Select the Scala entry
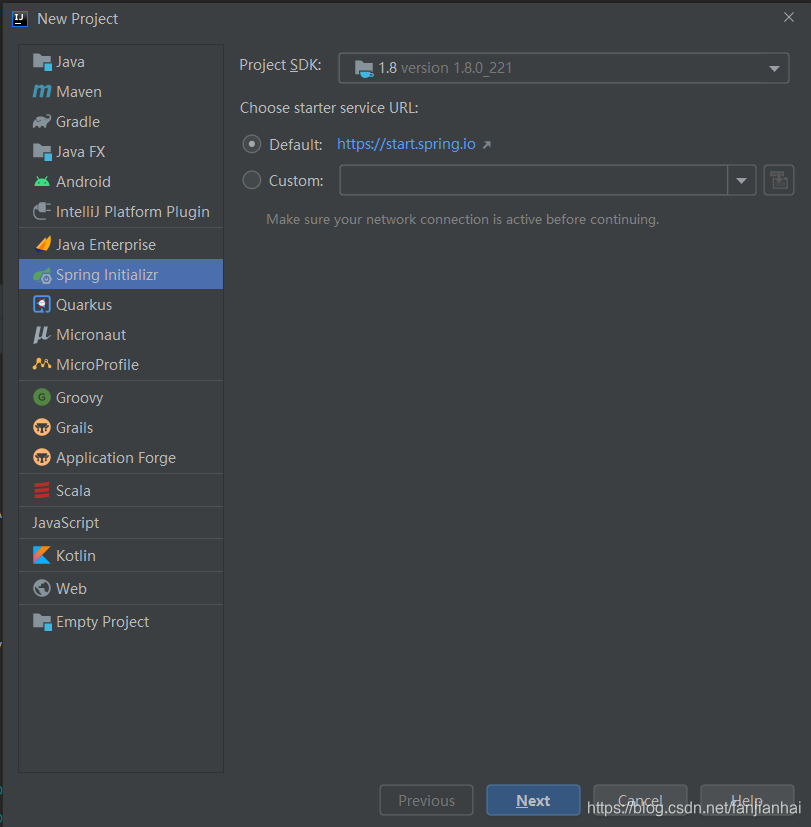811x827 pixels. pos(121,491)
